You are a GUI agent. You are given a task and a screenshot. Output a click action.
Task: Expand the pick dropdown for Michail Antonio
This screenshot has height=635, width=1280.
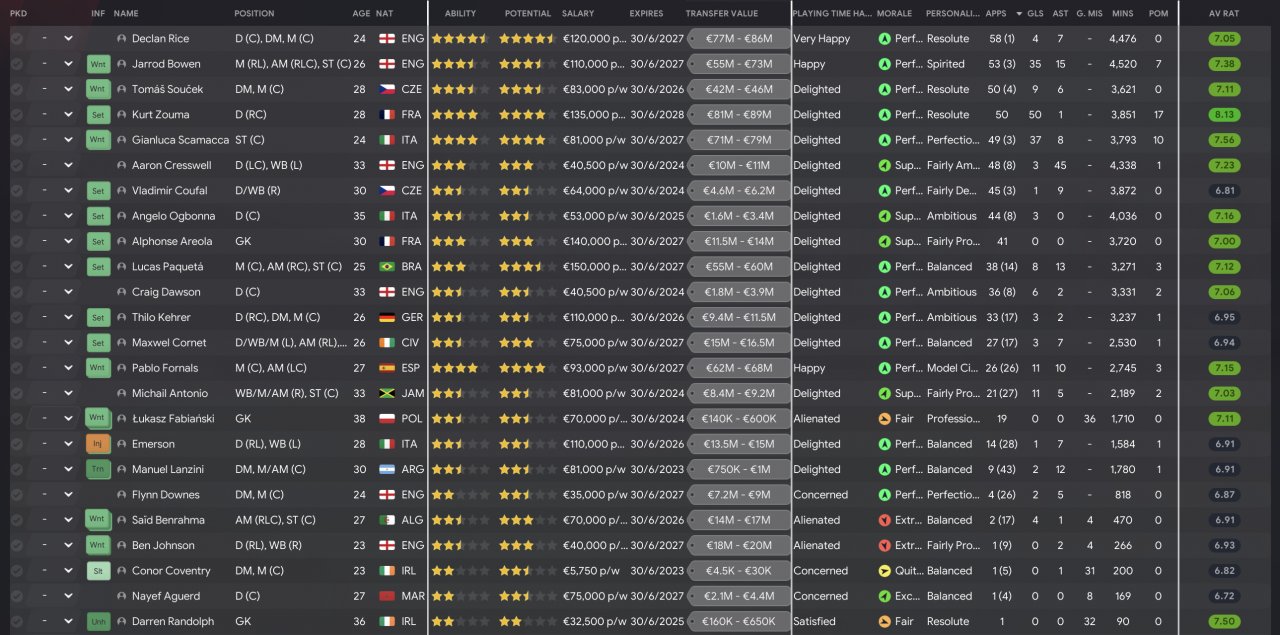(x=68, y=394)
